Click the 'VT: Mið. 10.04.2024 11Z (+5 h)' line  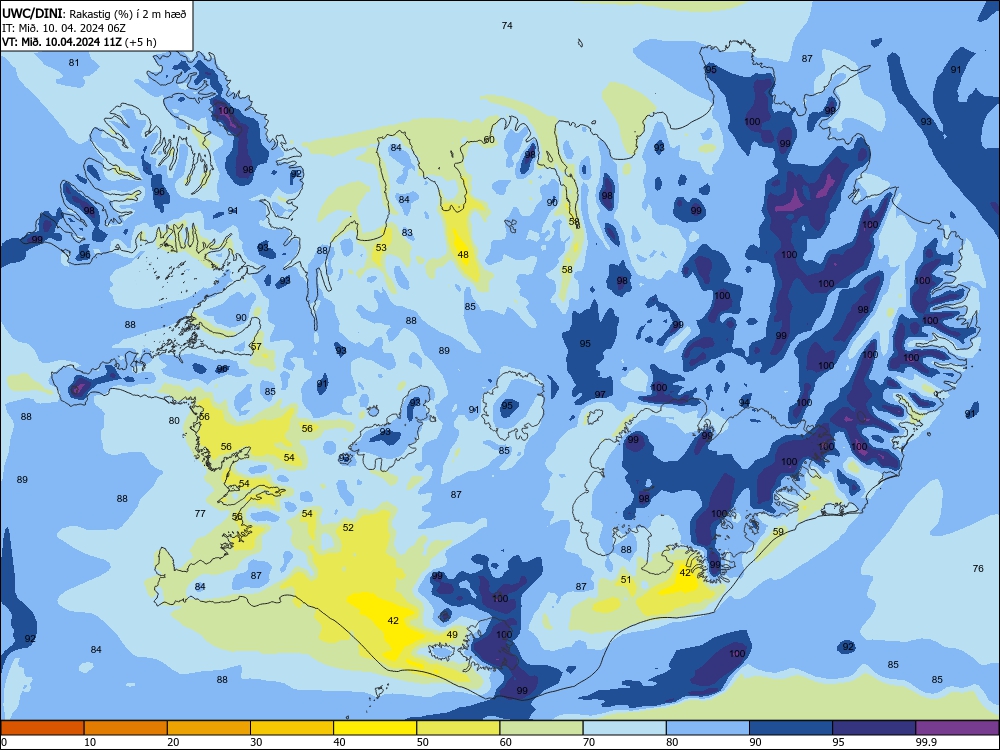point(79,42)
